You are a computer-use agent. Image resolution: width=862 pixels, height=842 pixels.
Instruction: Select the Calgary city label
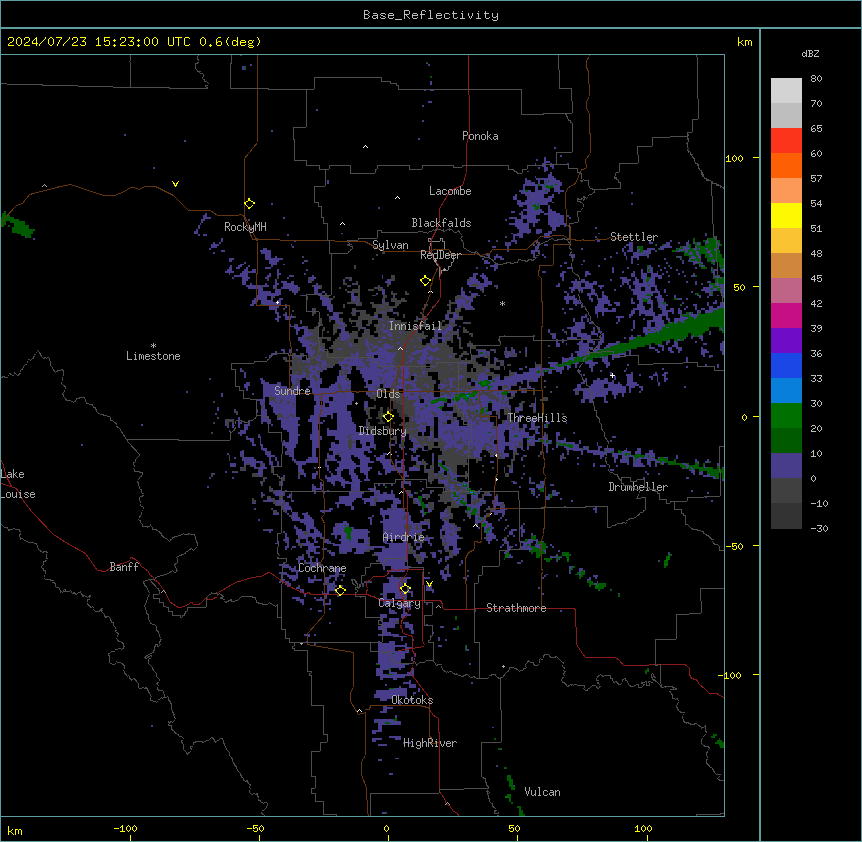399,603
